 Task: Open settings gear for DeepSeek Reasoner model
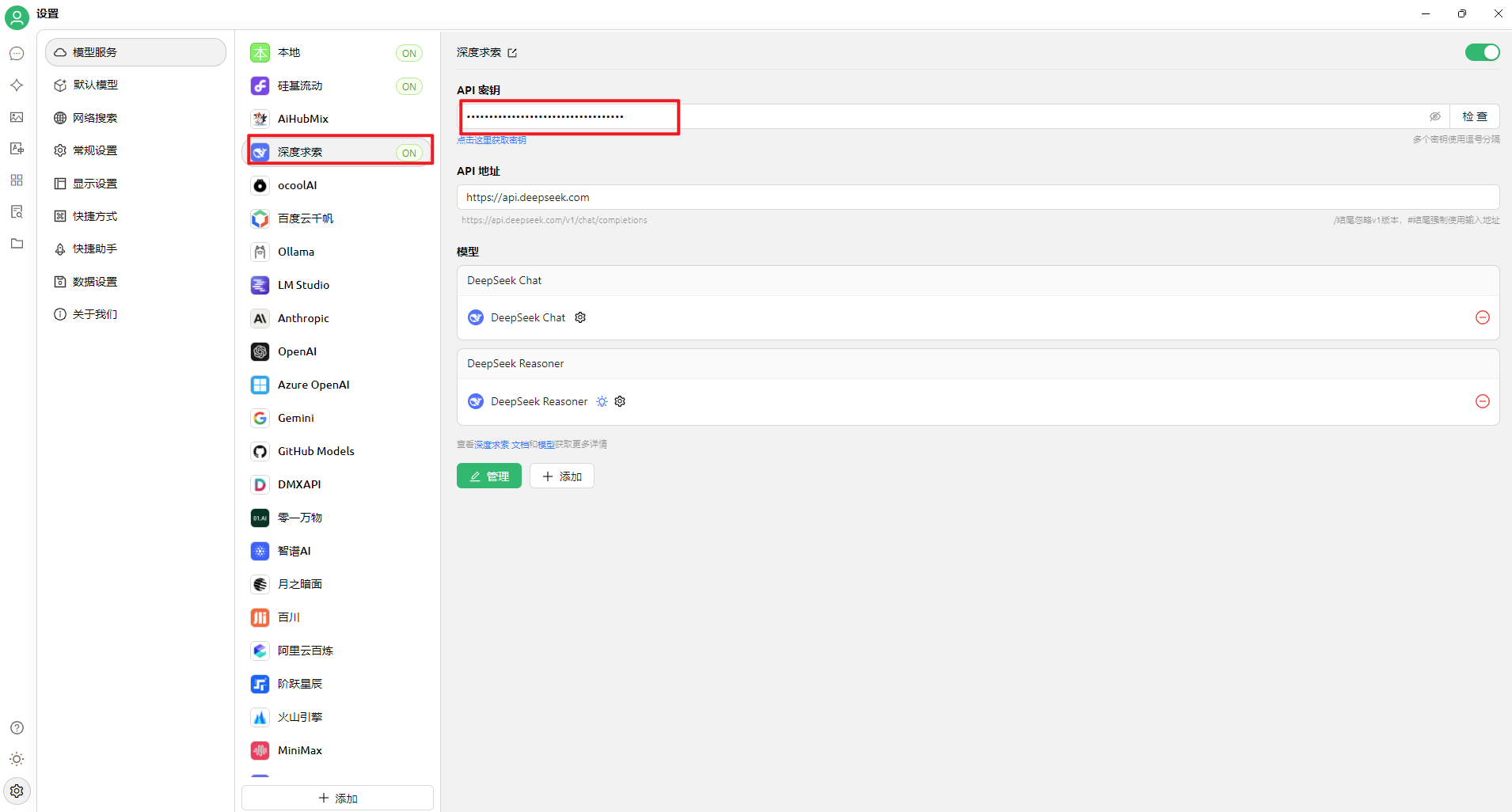620,401
